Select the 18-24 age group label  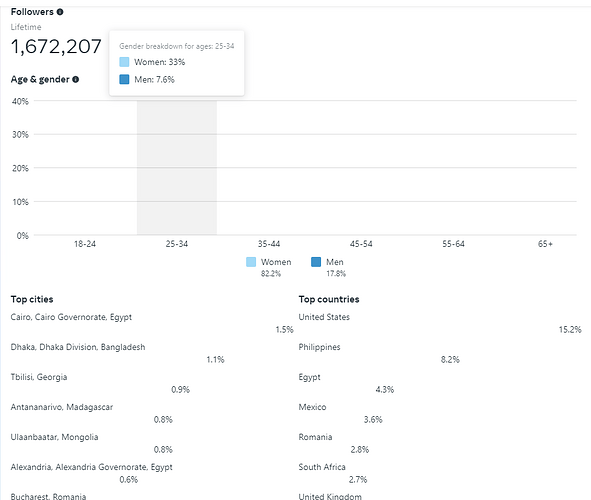[x=85, y=244]
